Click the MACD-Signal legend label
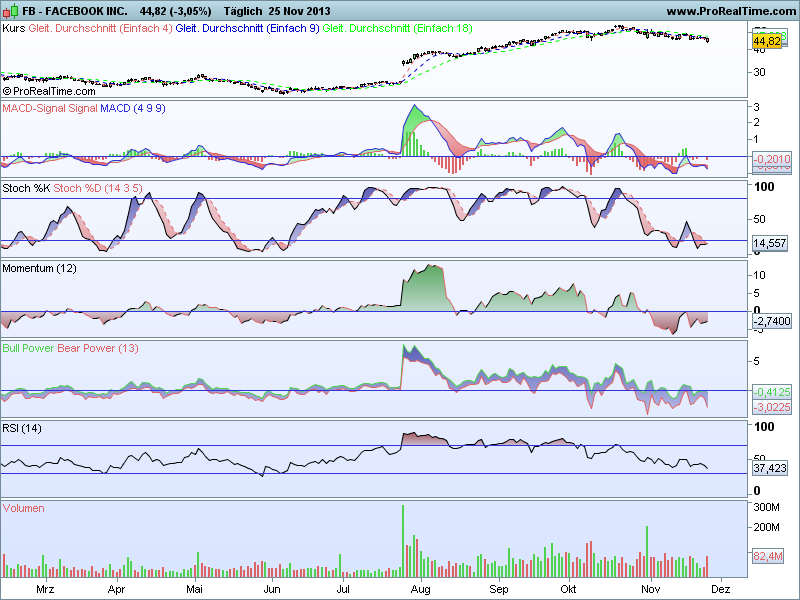The height and width of the screenshot is (600, 800). [x=50, y=108]
